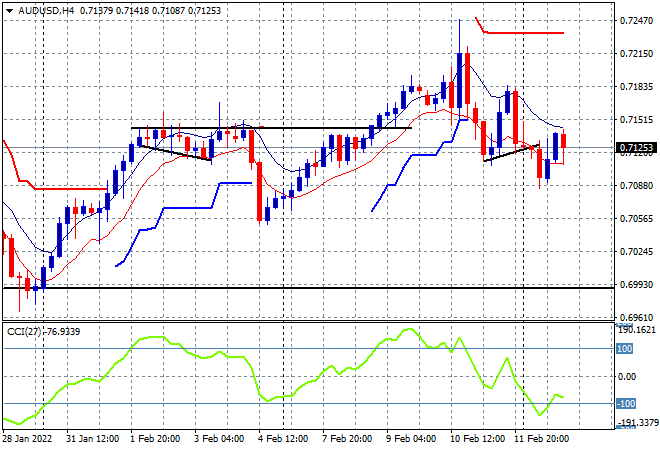The width and height of the screenshot is (660, 450).
Task: Open the chart menu triangle beside AUDUSD,H4
Action: pyautogui.click(x=9, y=11)
